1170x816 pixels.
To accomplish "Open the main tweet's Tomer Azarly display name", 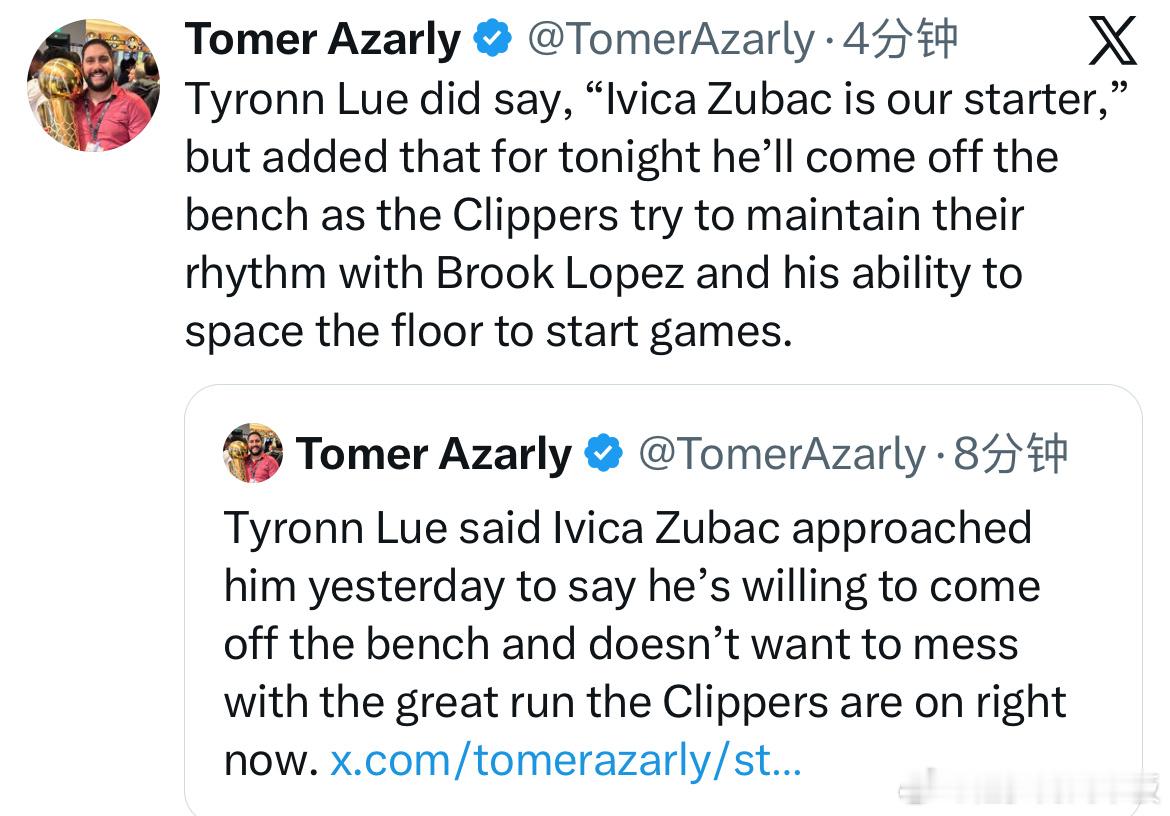I will coord(323,40).
